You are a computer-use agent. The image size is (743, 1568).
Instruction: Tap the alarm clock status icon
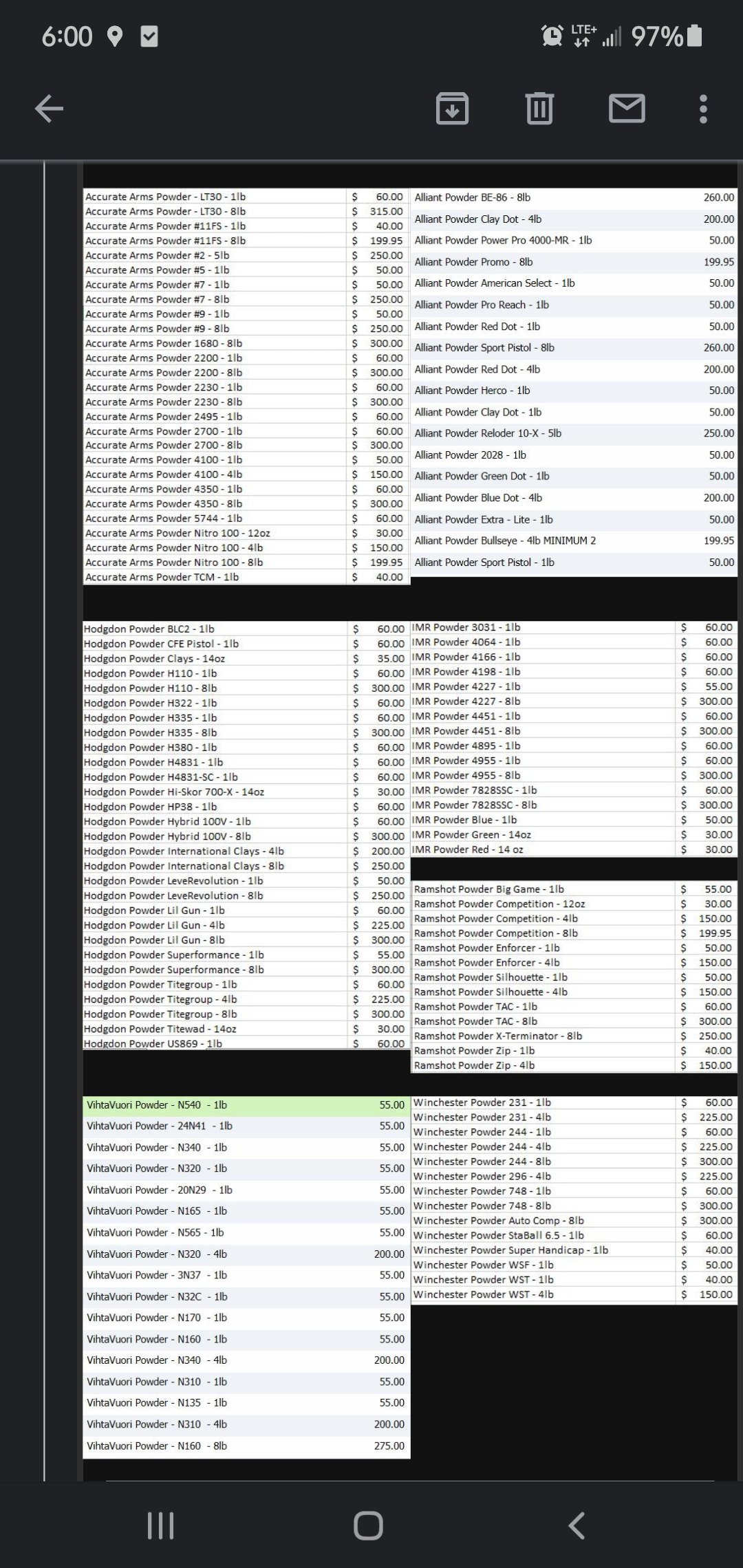coord(552,36)
